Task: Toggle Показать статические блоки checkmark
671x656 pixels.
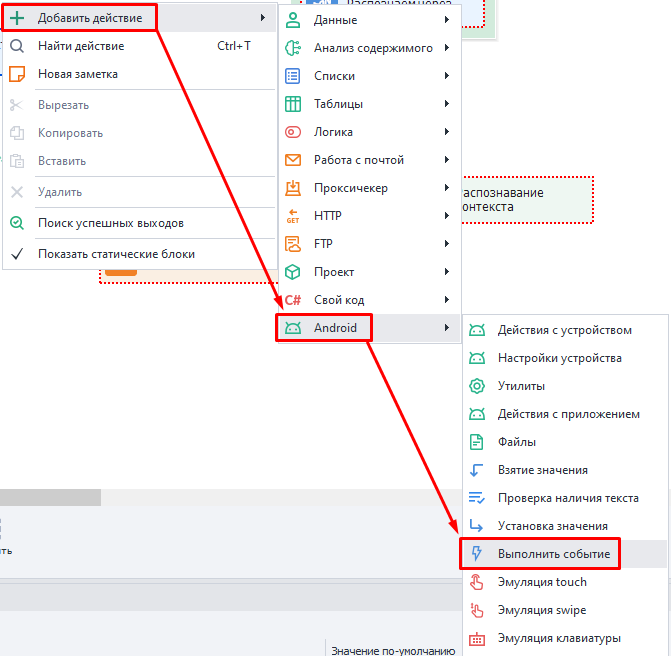Action: coord(17,254)
